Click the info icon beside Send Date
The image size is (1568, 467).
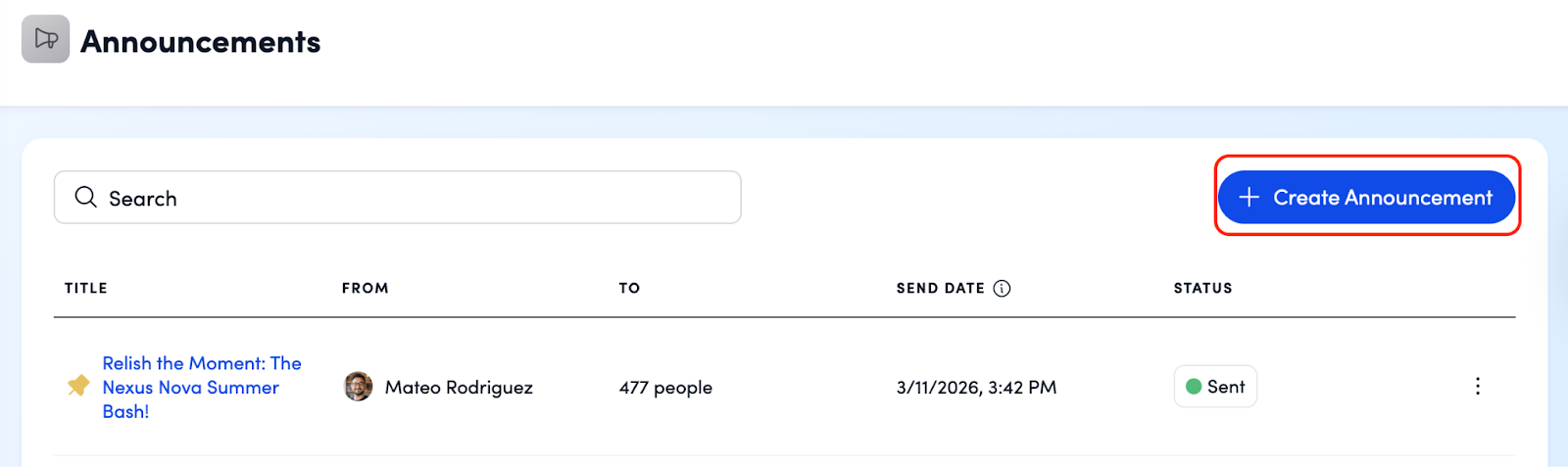1002,288
